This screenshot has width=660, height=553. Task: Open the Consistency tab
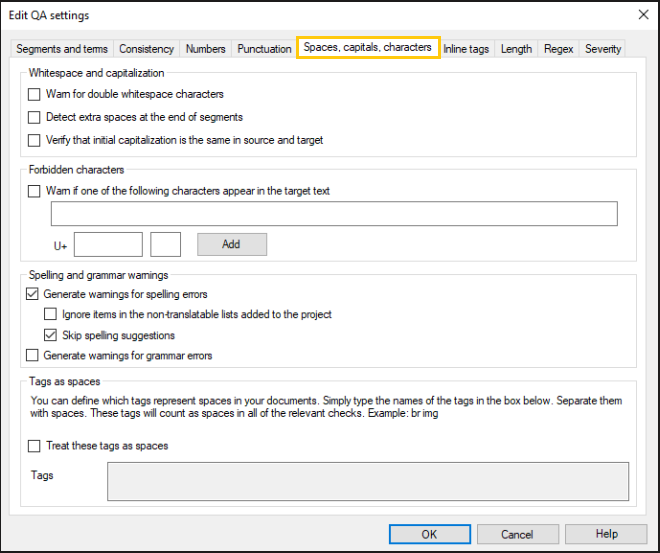(x=146, y=49)
